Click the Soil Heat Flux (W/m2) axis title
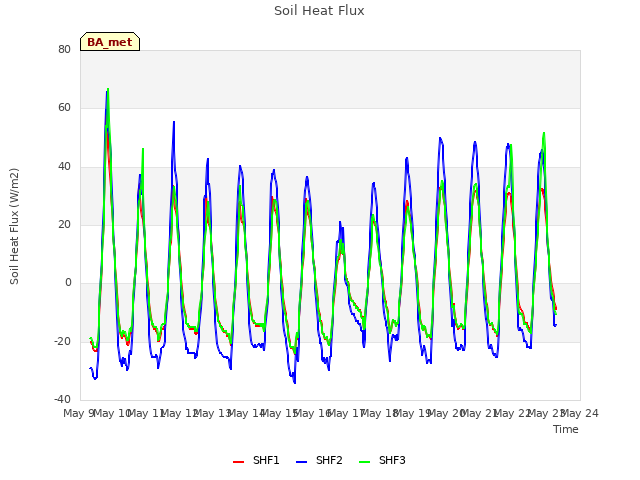The width and height of the screenshot is (640, 480). [x=14, y=226]
